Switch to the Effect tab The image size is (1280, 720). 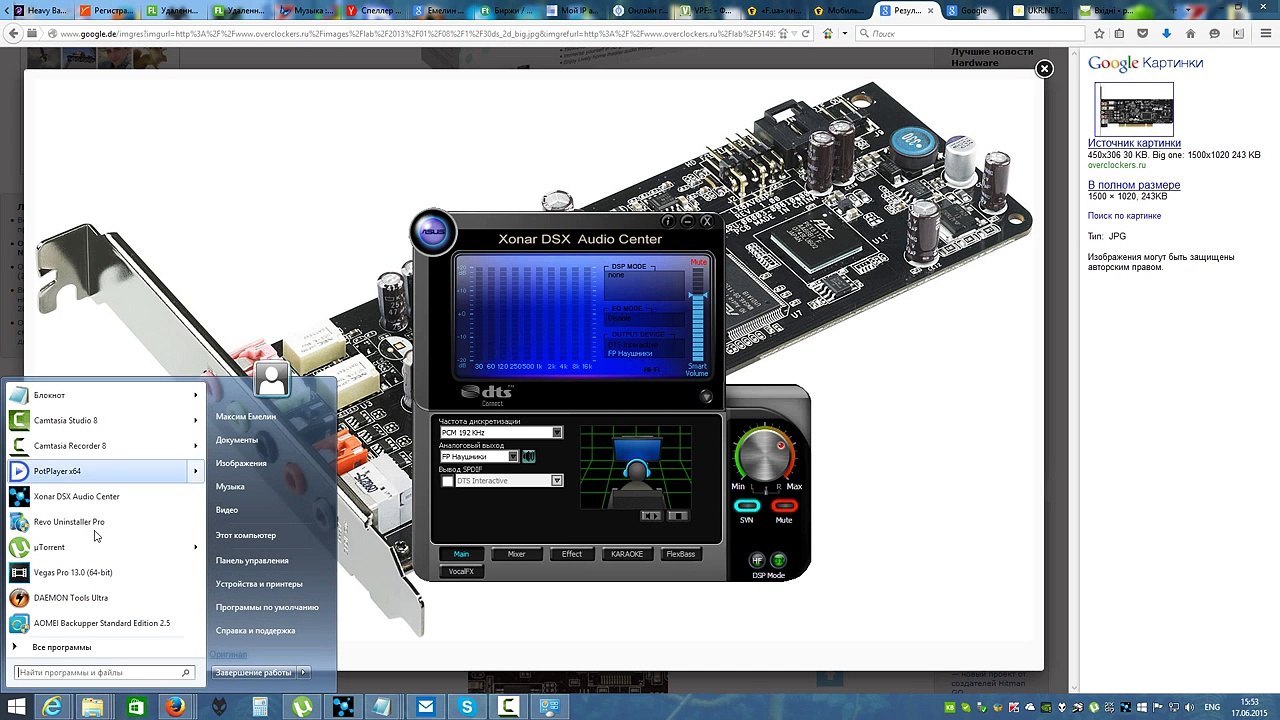click(572, 554)
